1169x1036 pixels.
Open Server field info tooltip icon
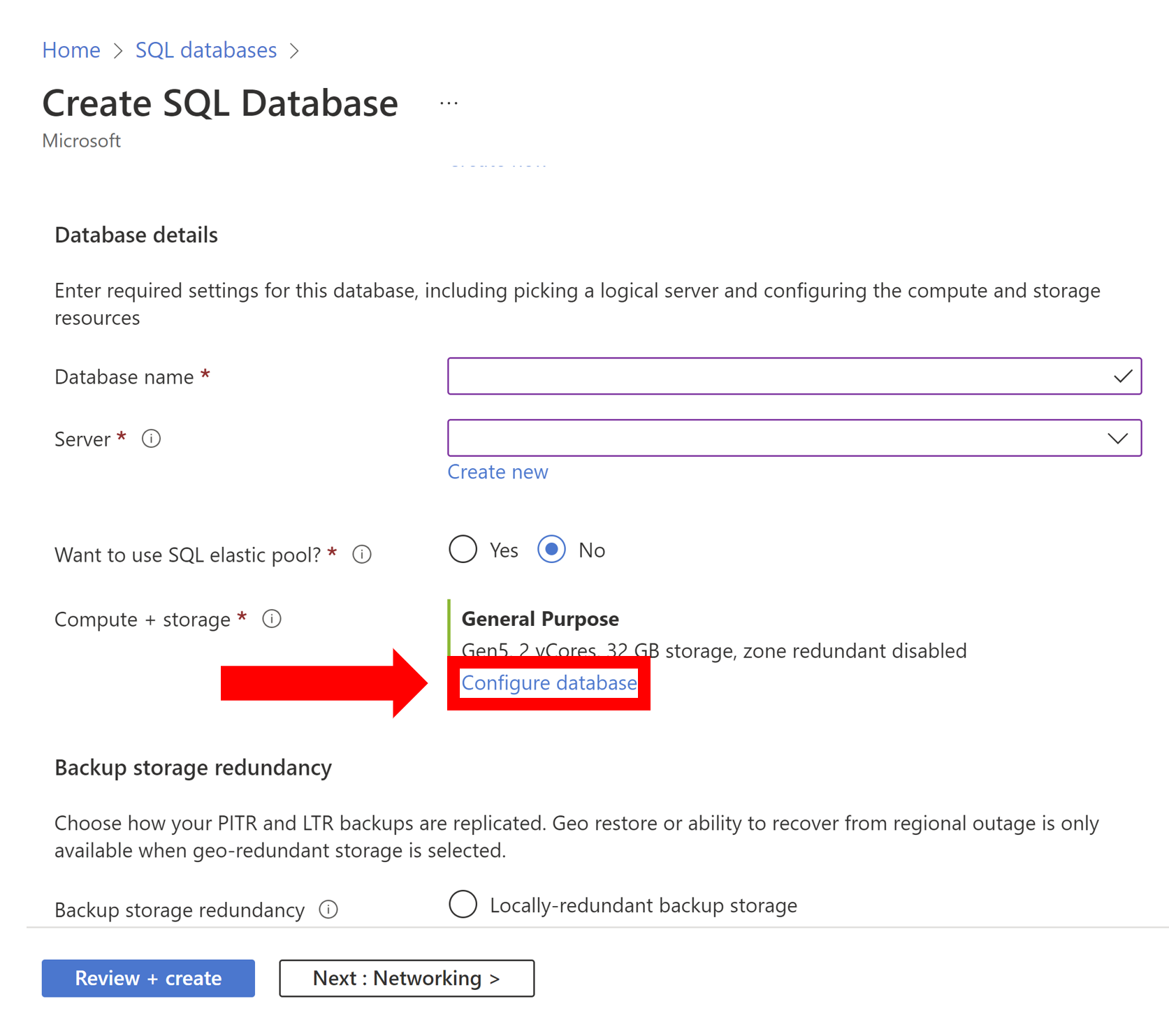coord(151,439)
